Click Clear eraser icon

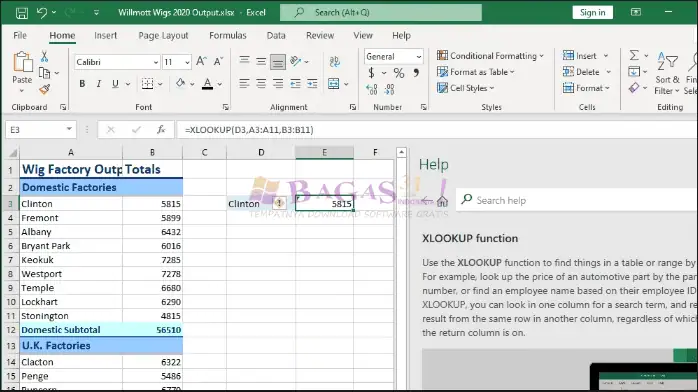click(x=634, y=88)
